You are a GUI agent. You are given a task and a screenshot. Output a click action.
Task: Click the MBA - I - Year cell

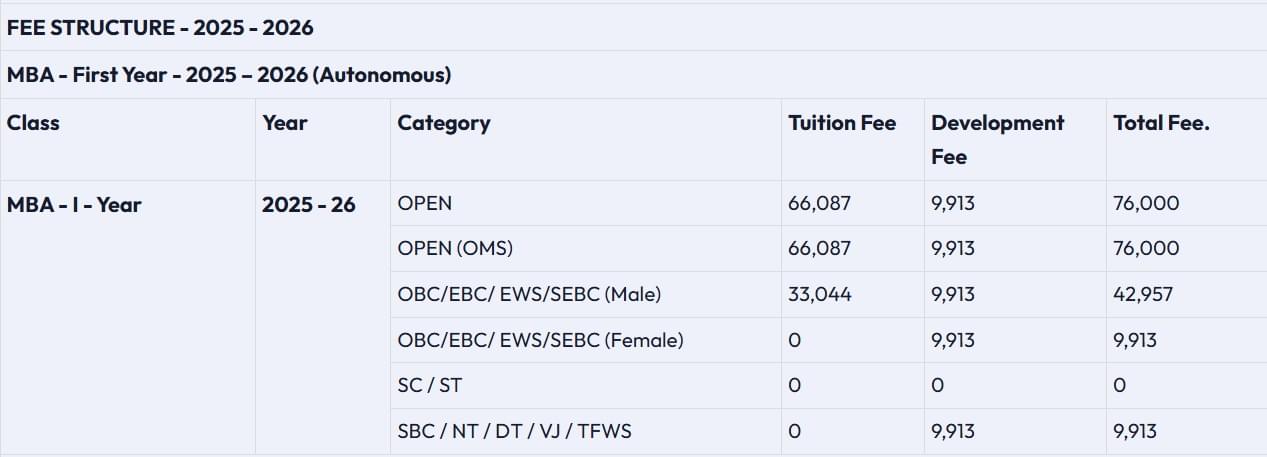pyautogui.click(x=74, y=205)
